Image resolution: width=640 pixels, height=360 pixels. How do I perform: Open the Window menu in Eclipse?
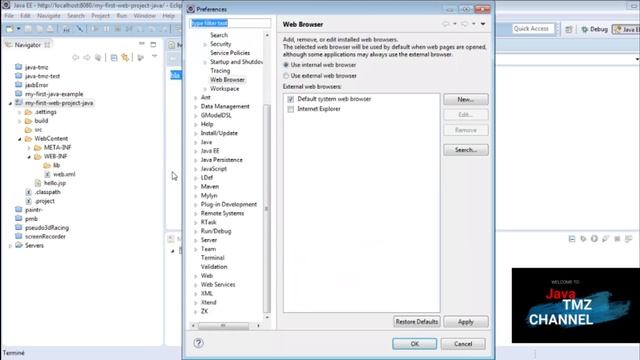(x=144, y=16)
